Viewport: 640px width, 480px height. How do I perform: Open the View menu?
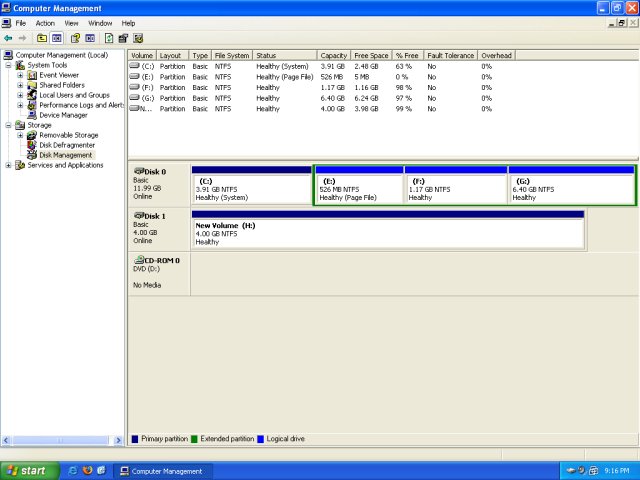pyautogui.click(x=71, y=23)
